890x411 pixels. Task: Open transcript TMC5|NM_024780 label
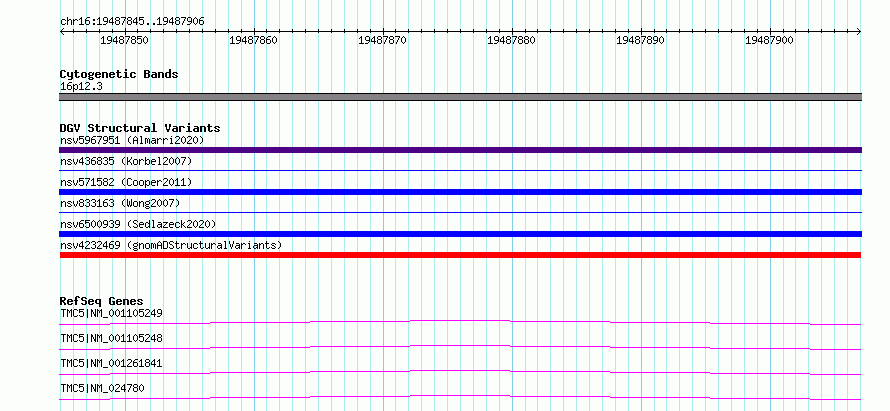pyautogui.click(x=102, y=388)
